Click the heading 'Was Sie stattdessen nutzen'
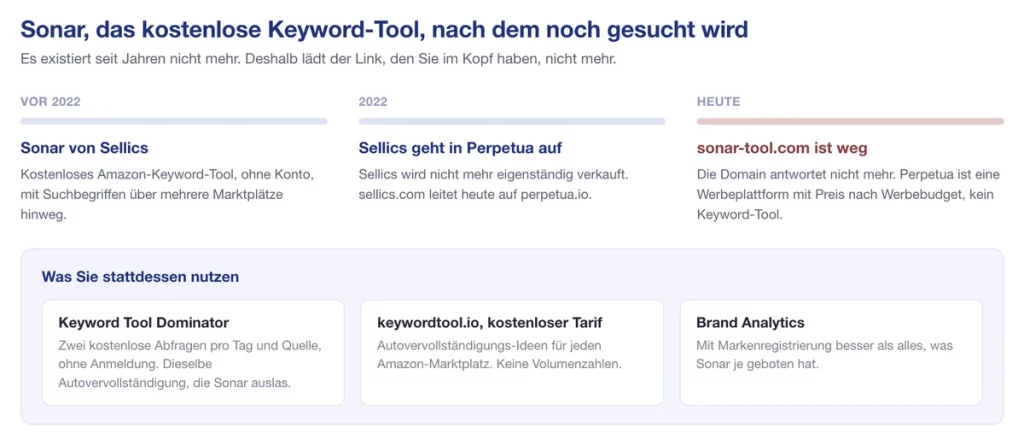Screen dimensions: 1024x445 [x=140, y=277]
